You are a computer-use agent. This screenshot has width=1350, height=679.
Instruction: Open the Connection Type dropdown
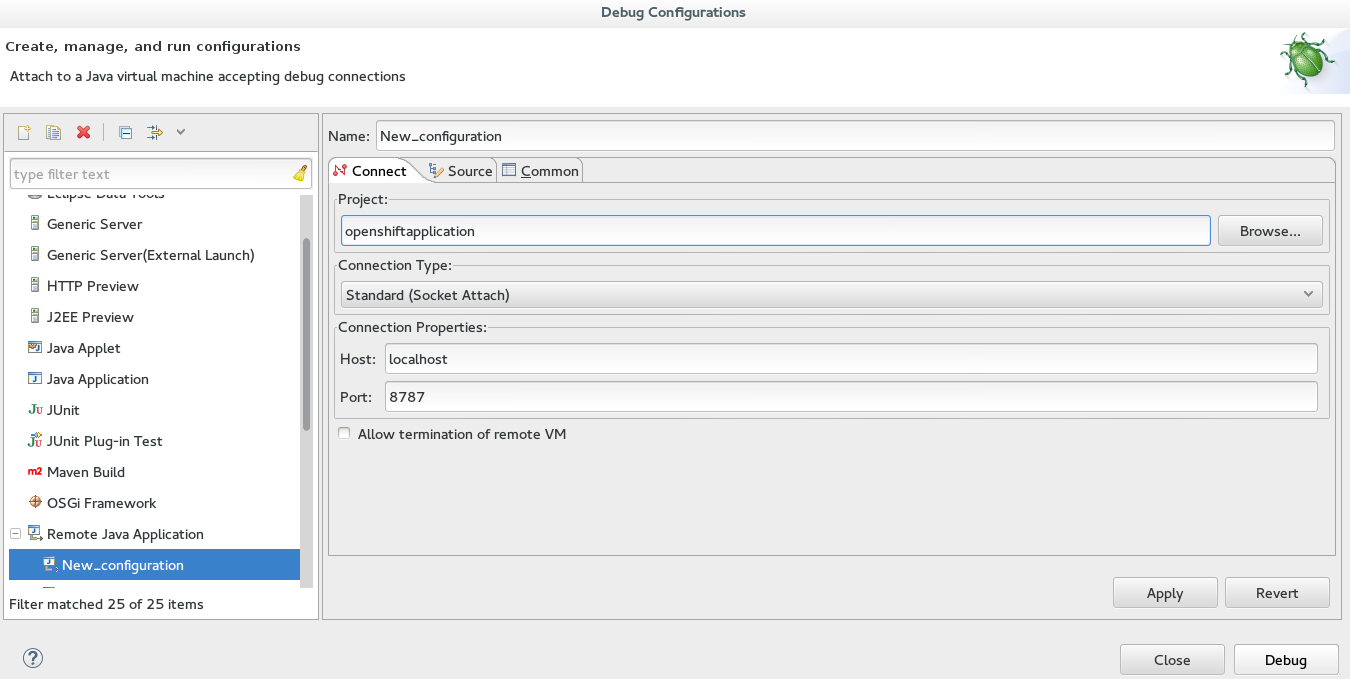point(831,294)
